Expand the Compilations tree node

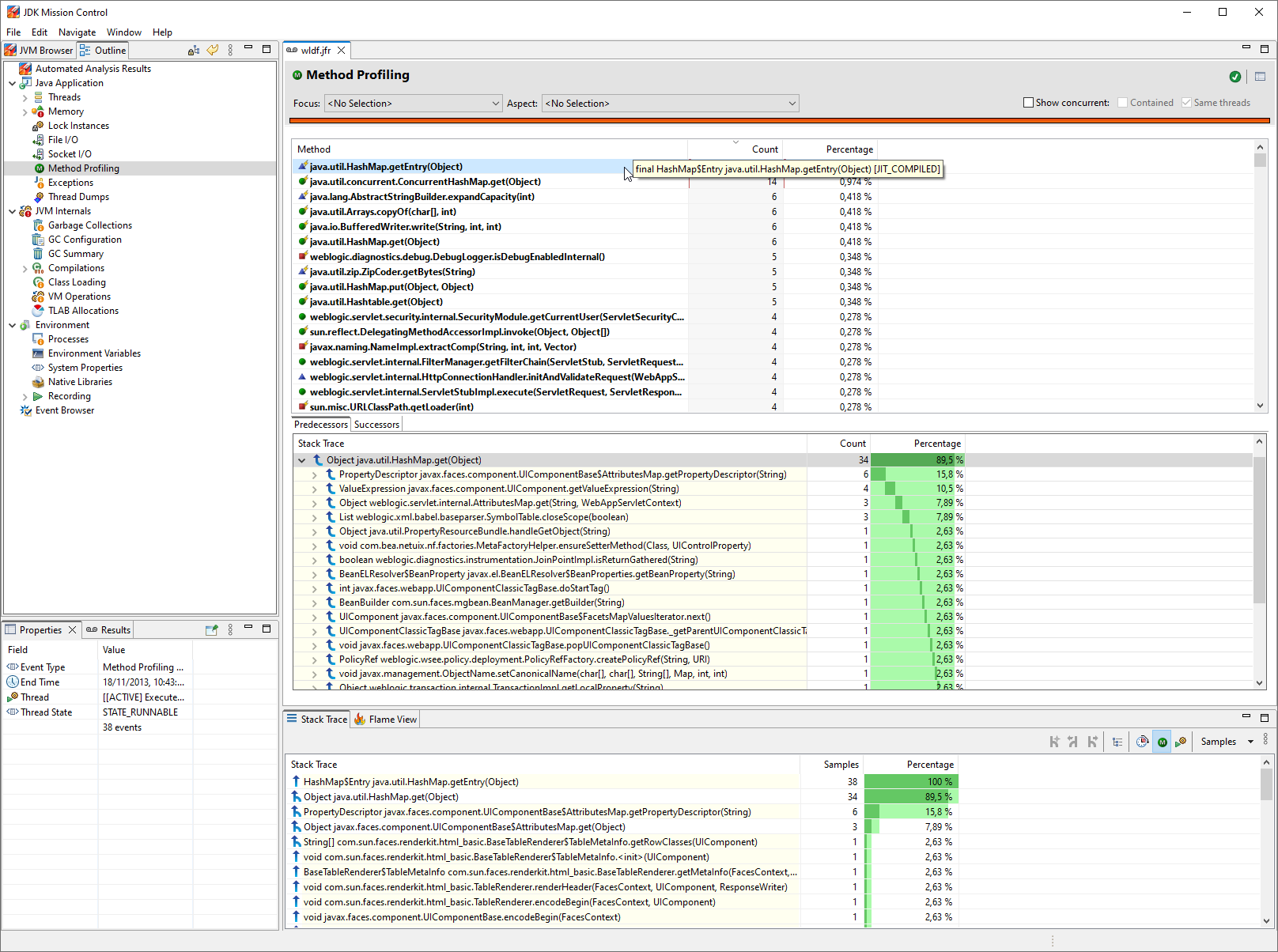pos(25,268)
